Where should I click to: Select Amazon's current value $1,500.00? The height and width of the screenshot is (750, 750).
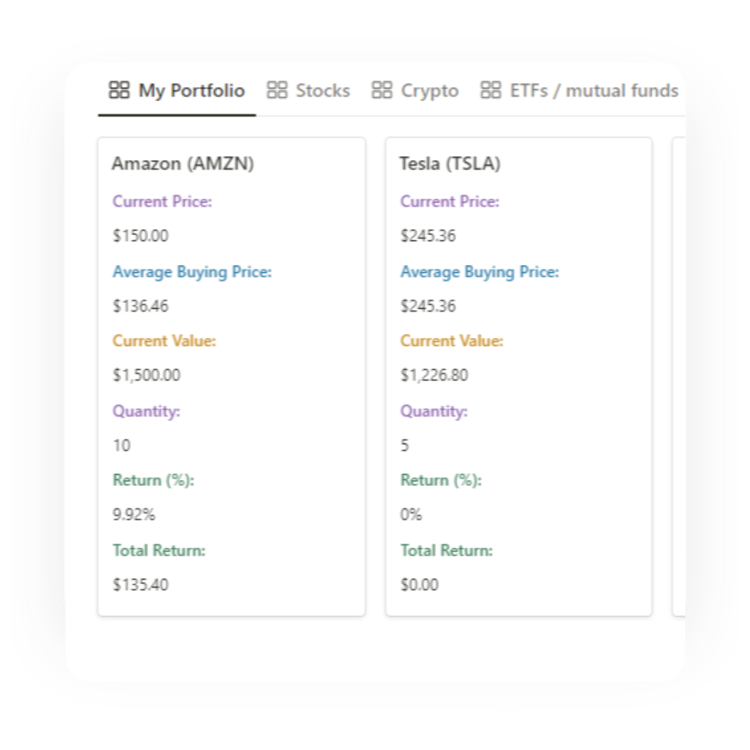pos(146,375)
